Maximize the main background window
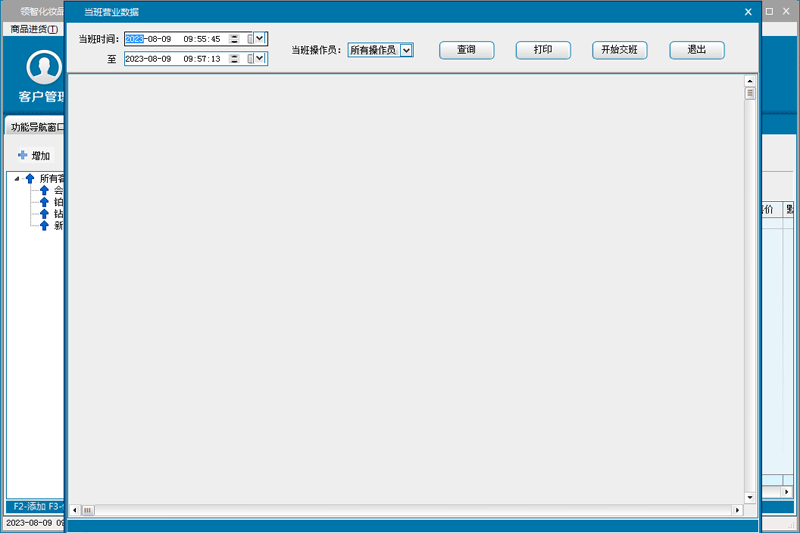800x533 pixels. point(769,11)
